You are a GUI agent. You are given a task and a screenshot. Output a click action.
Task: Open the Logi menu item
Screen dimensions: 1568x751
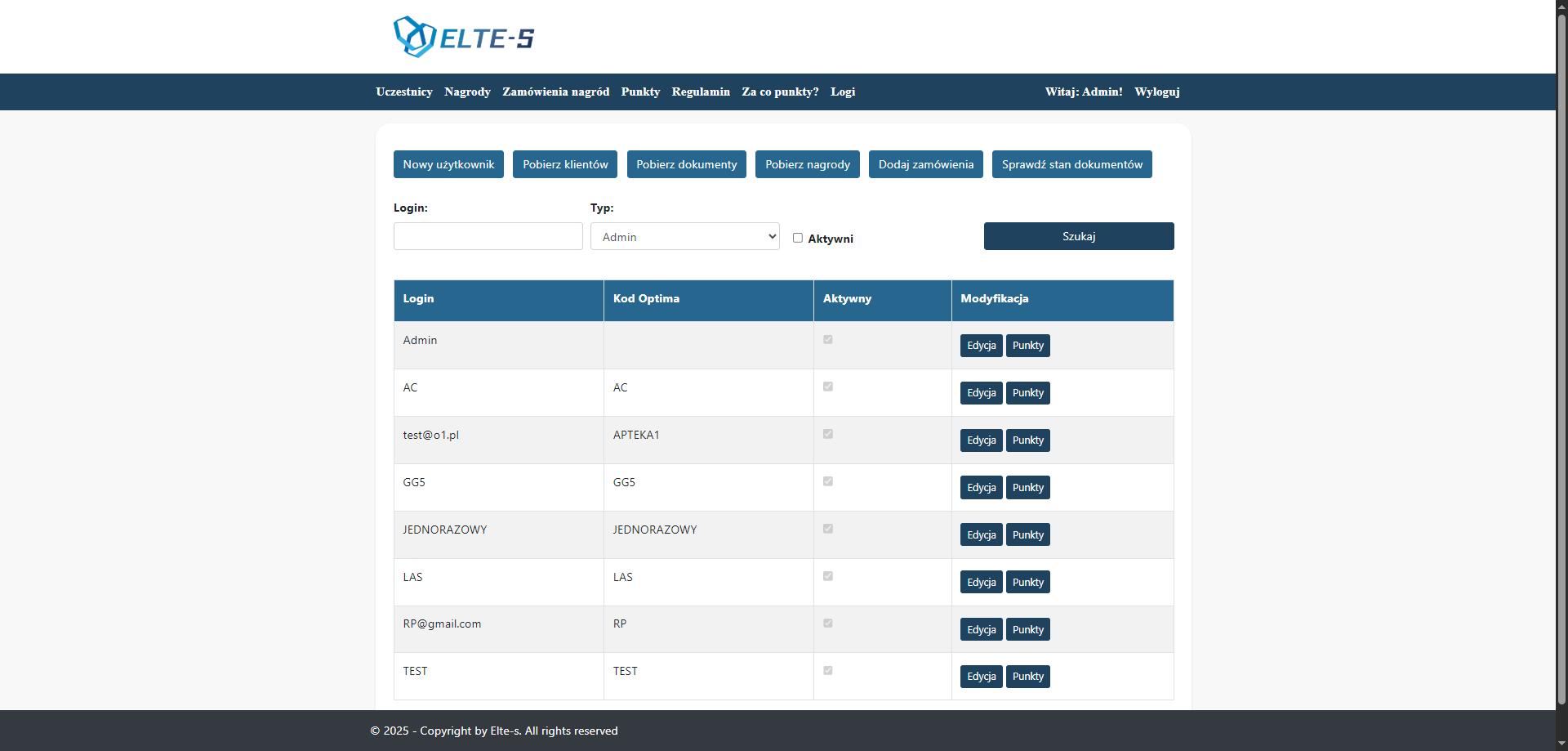[842, 92]
